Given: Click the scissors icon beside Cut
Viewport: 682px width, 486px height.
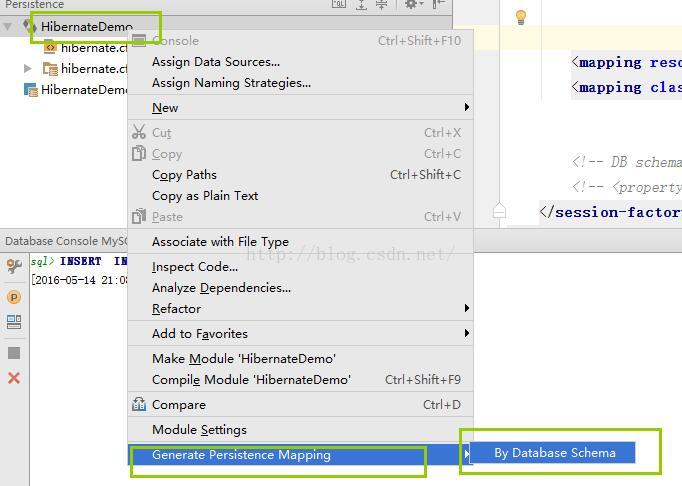Looking at the screenshot, I should coord(139,132).
